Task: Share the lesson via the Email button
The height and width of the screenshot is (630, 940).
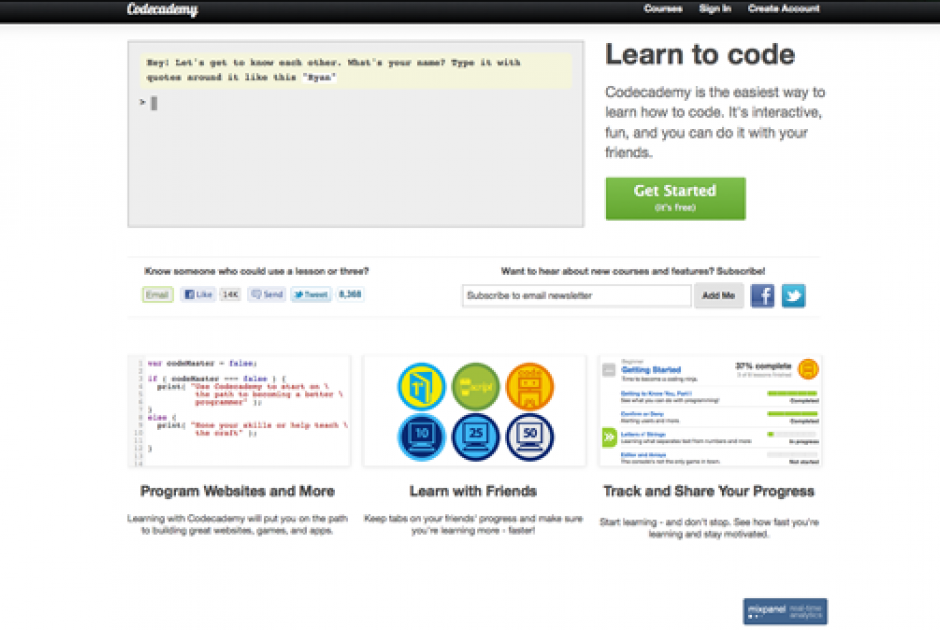Action: pos(158,294)
